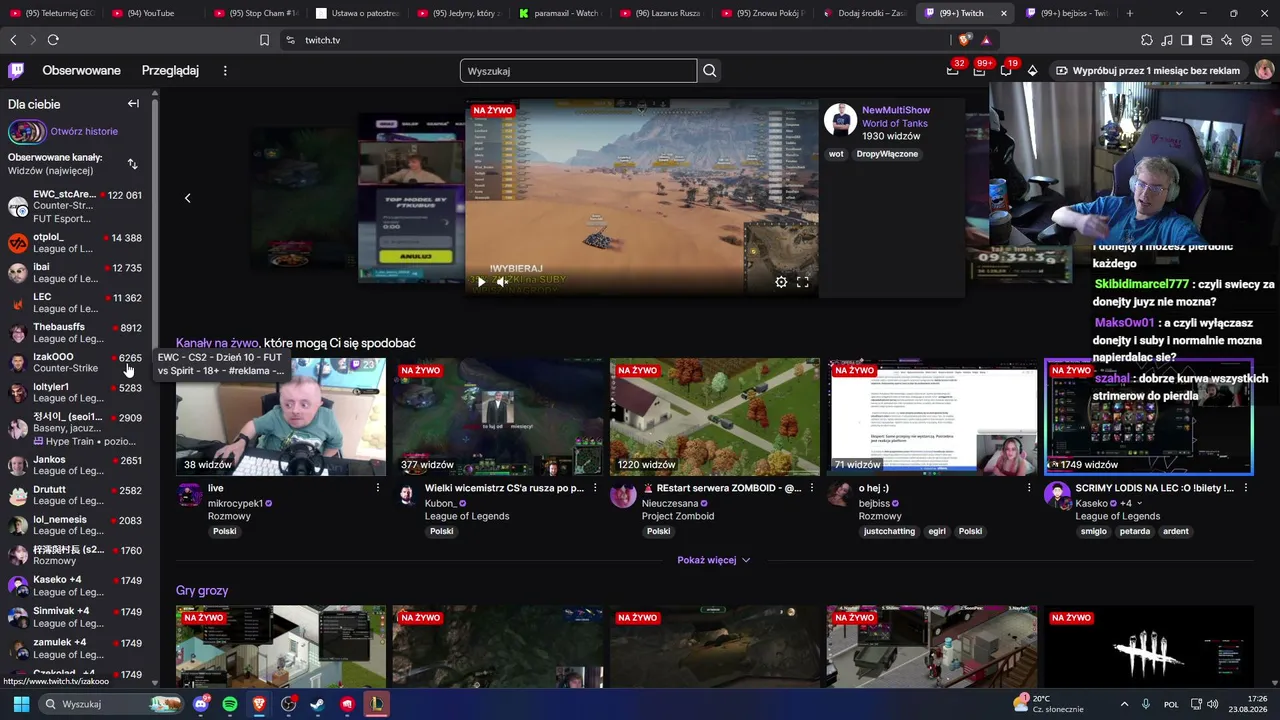
Task: Open Spotify from the taskbar
Action: coord(230,704)
